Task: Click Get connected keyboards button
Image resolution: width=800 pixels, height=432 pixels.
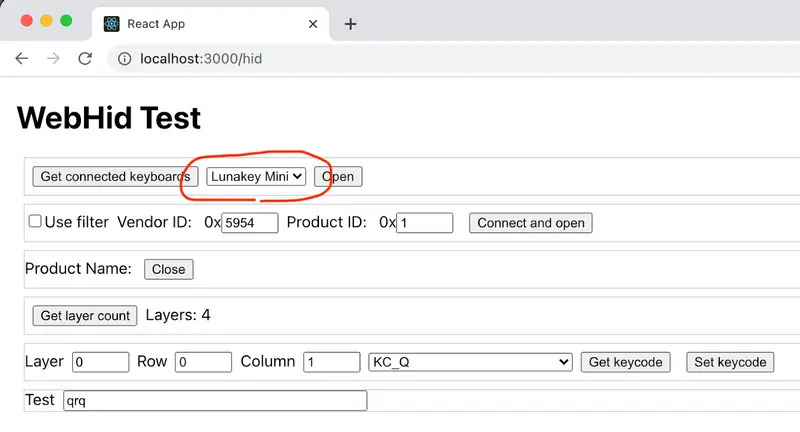Action: coord(115,176)
